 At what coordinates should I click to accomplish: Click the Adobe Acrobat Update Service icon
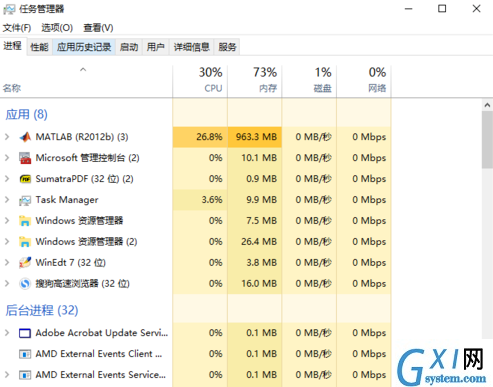click(25, 333)
